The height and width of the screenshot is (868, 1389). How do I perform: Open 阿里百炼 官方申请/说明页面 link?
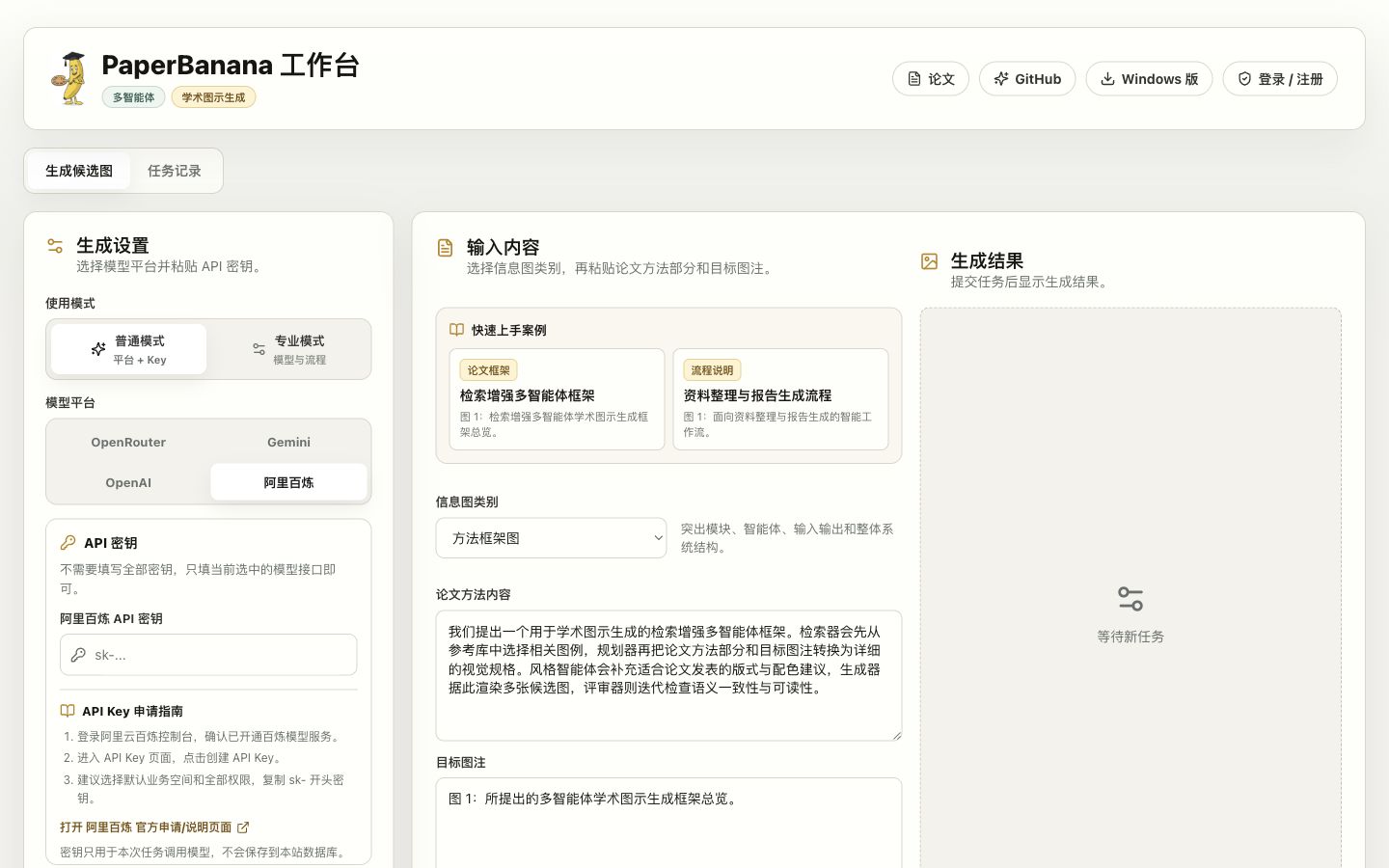(154, 827)
